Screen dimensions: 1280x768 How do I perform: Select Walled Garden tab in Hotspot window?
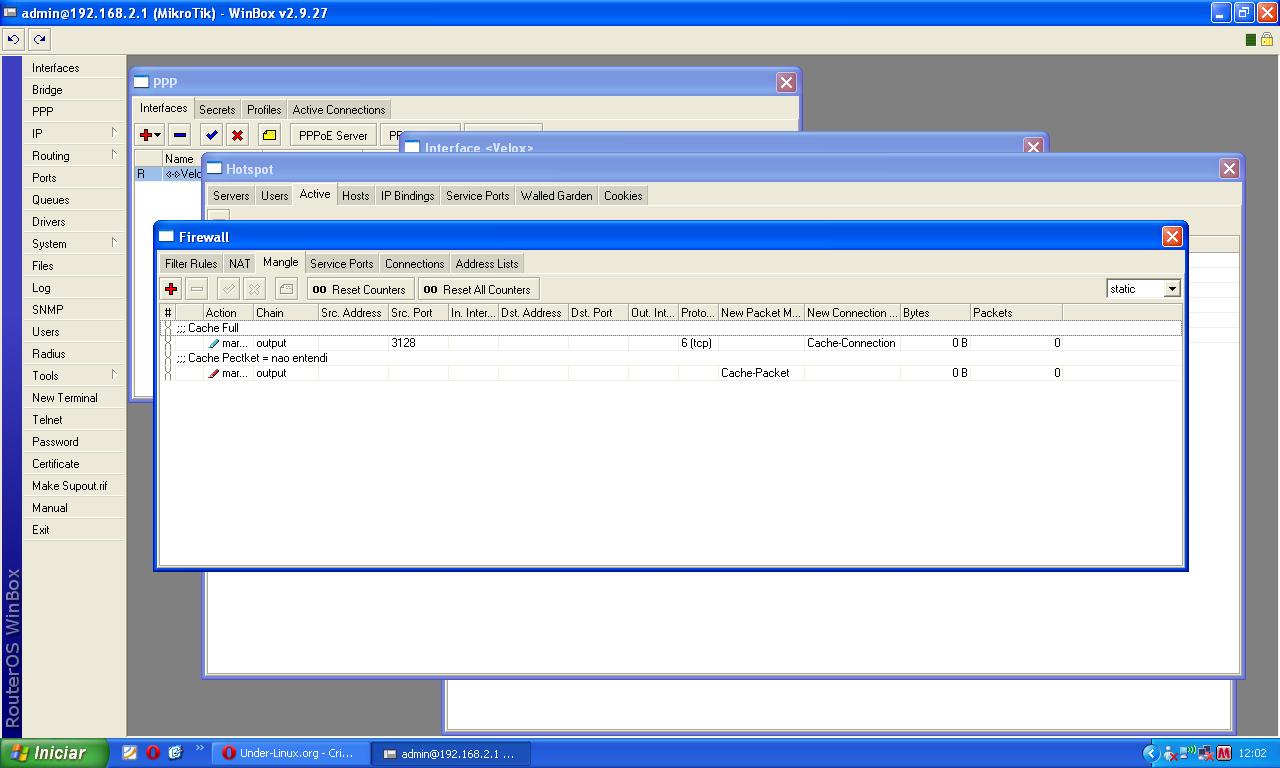point(556,196)
